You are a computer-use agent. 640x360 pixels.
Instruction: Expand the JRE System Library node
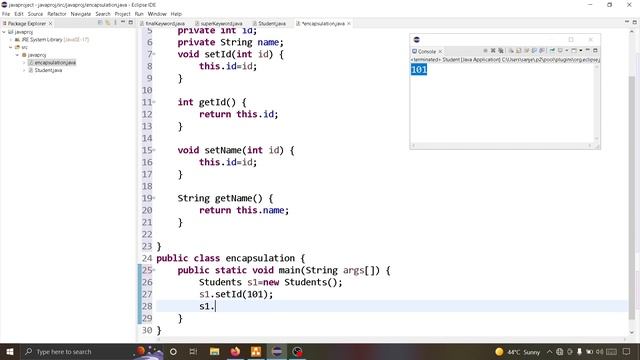pos(11,40)
